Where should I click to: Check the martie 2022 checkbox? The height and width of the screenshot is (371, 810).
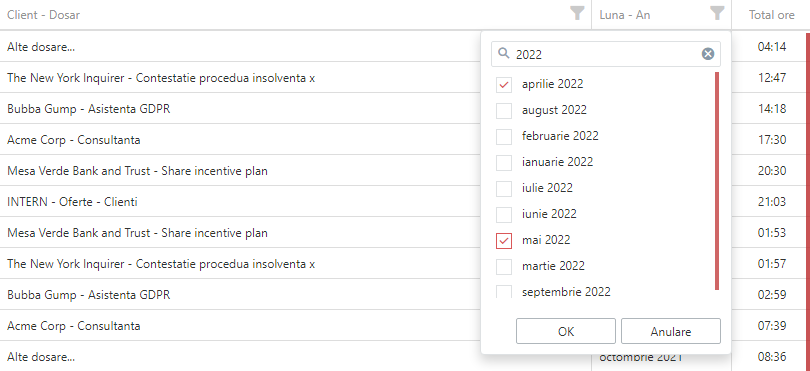pos(504,267)
